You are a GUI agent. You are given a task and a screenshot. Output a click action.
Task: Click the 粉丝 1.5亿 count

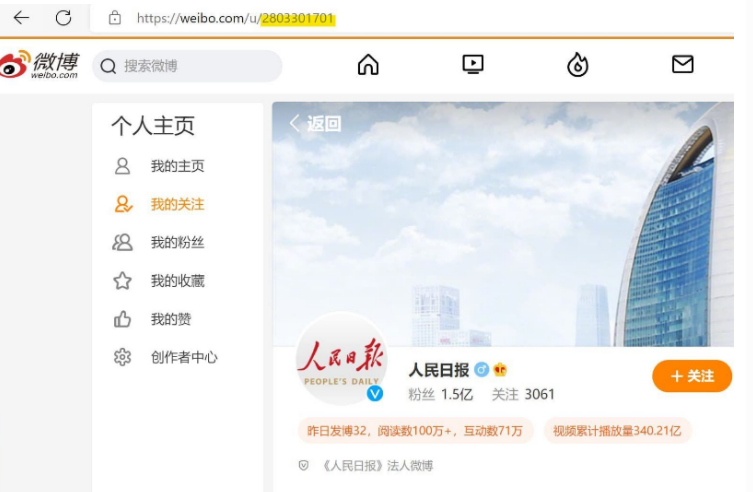pos(440,395)
